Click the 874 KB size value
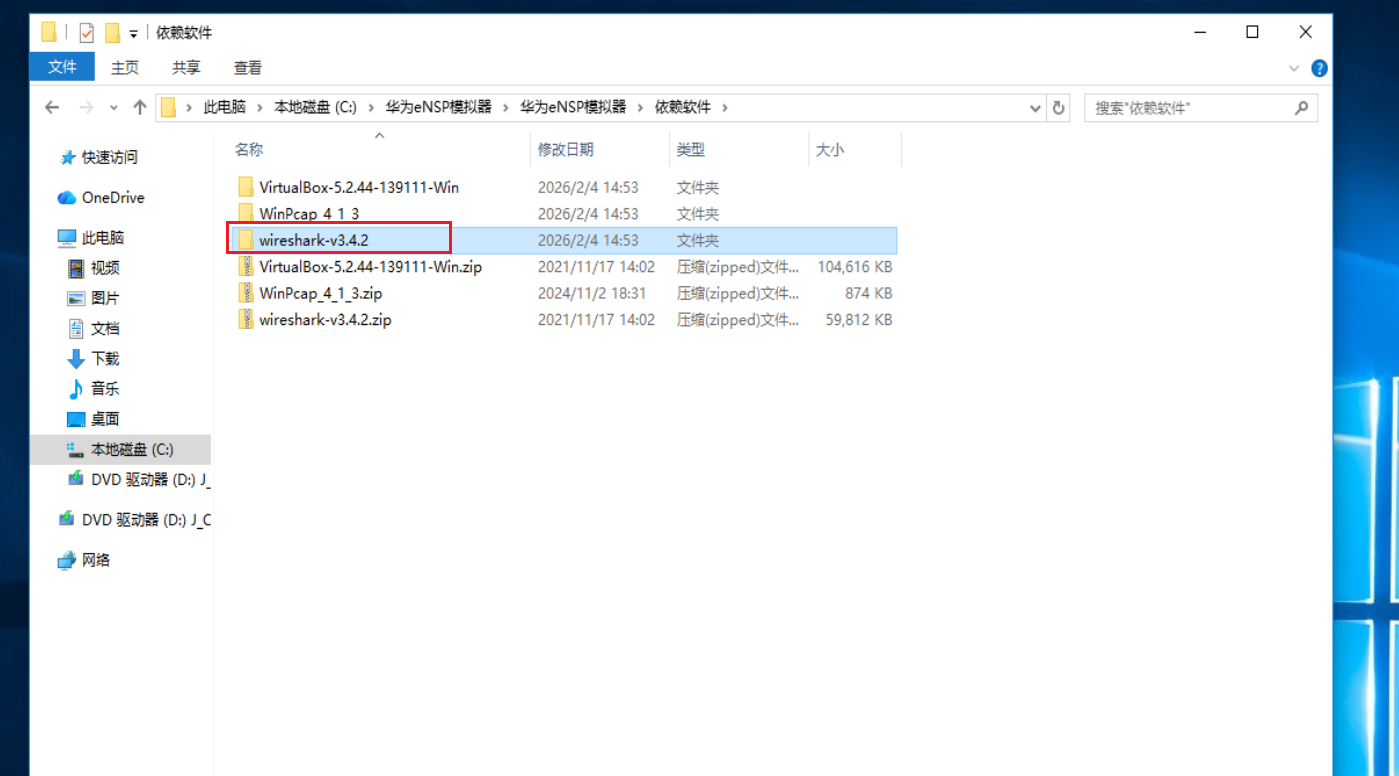 point(869,293)
